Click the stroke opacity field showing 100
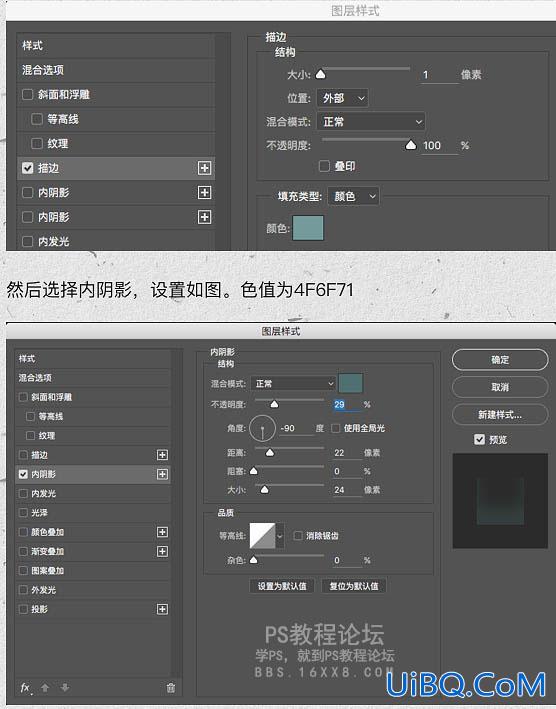The width and height of the screenshot is (556, 709). pyautogui.click(x=439, y=146)
